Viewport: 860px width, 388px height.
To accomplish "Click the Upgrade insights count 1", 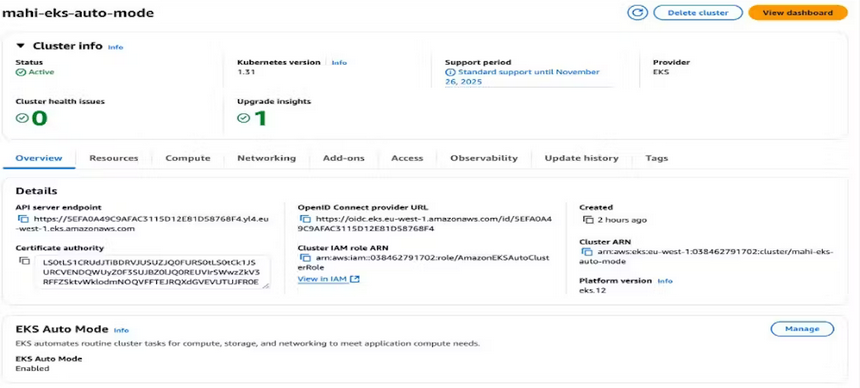I will tap(261, 118).
